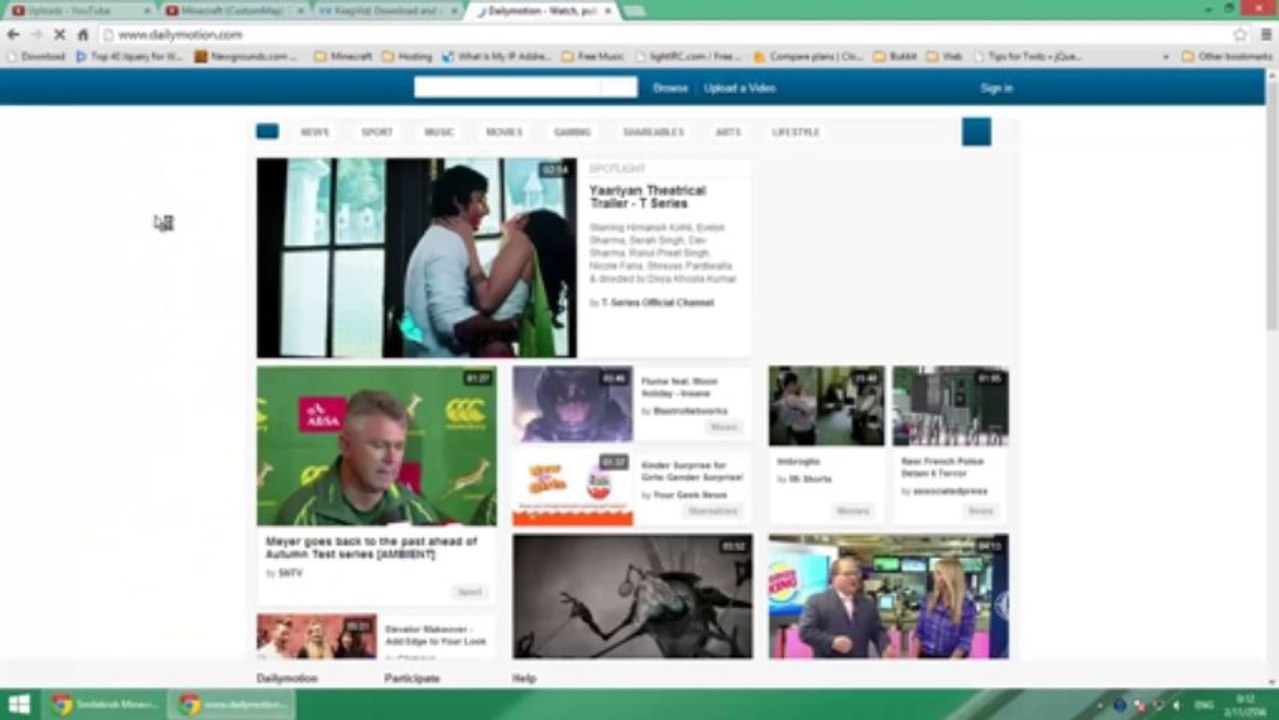The height and width of the screenshot is (720, 1279).
Task: Expand the bookmarks overflow chevron
Action: point(1166,57)
